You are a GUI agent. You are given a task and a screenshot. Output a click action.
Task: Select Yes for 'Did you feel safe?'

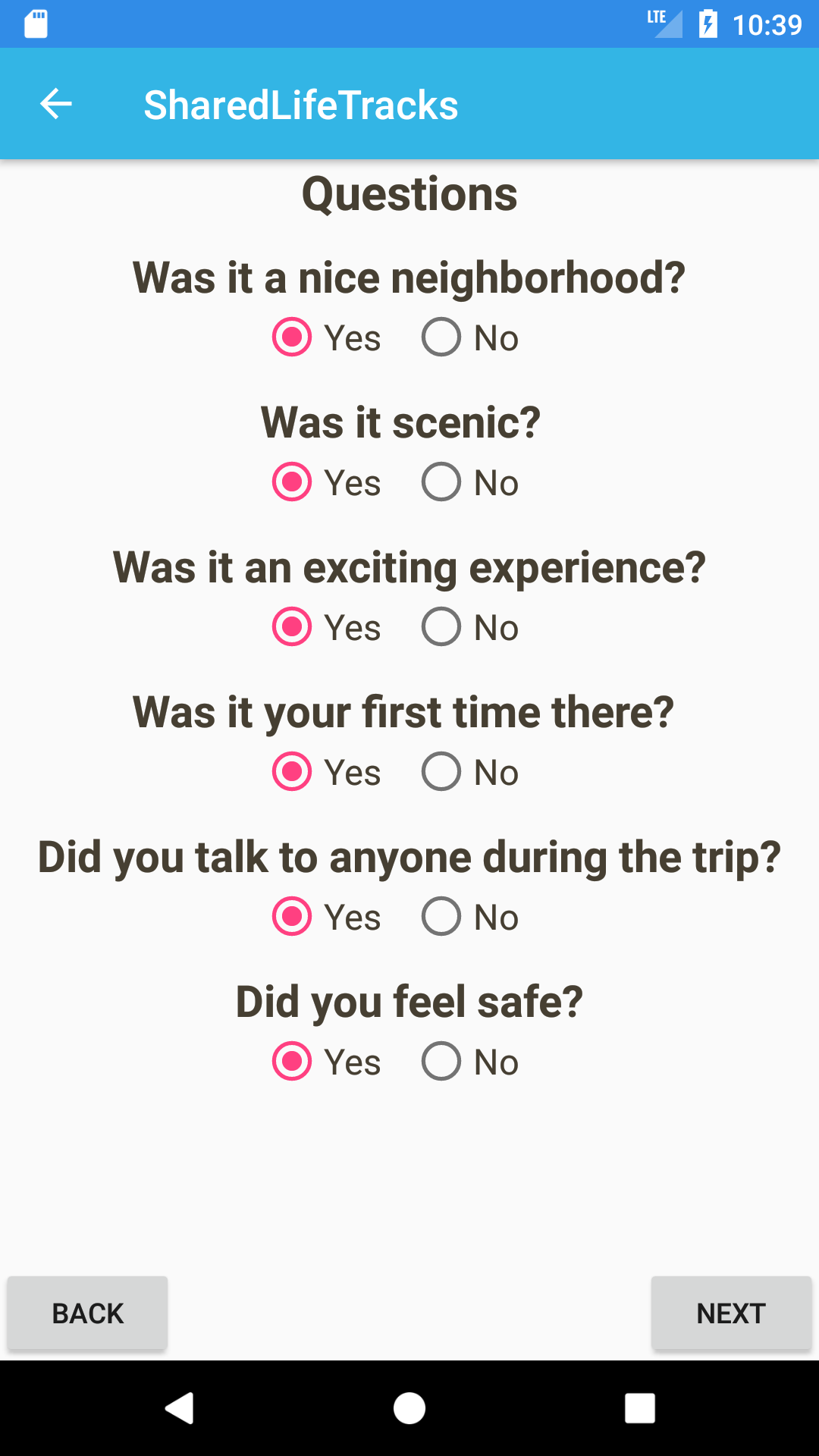point(292,1062)
